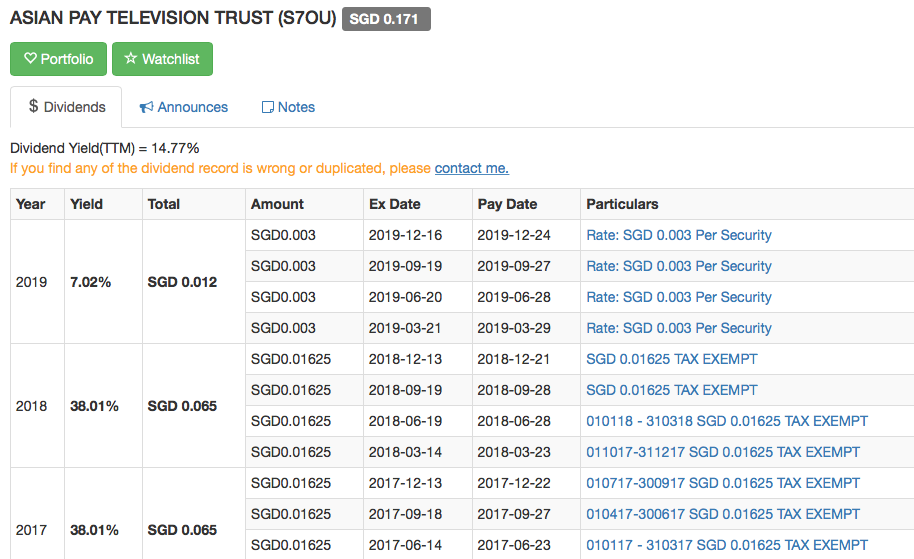This screenshot has width=914, height=559.
Task: Open '011017-311217 SGD 0.01625 TAX EXEMPT' link
Action: [x=723, y=452]
